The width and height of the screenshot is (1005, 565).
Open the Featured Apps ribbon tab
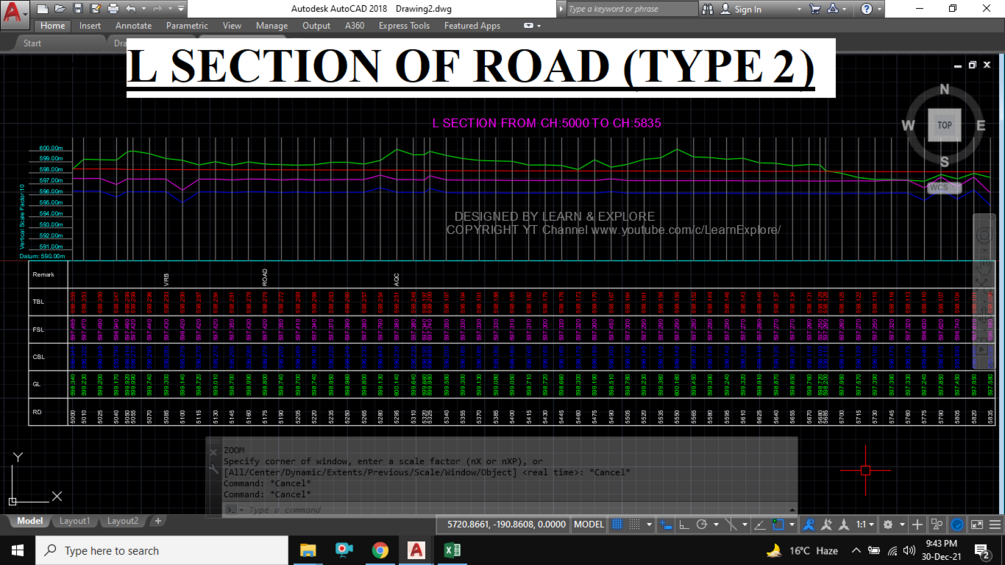(472, 26)
